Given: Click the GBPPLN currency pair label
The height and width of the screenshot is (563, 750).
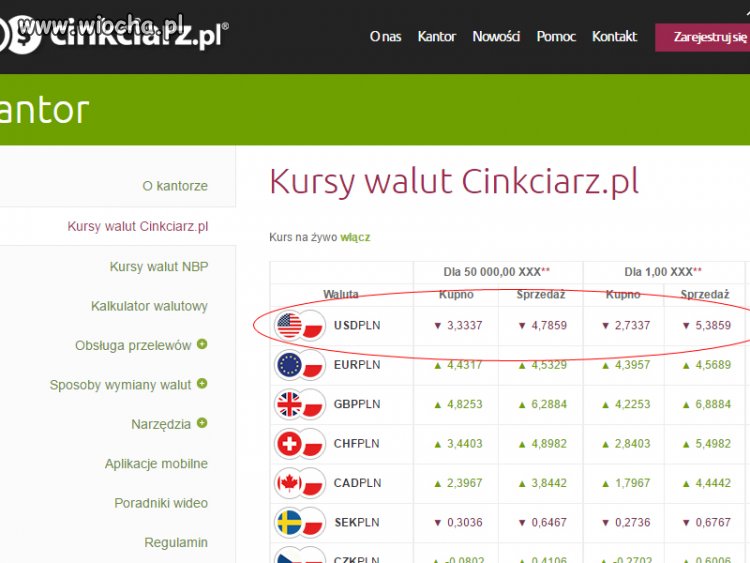Looking at the screenshot, I should coord(357,404).
